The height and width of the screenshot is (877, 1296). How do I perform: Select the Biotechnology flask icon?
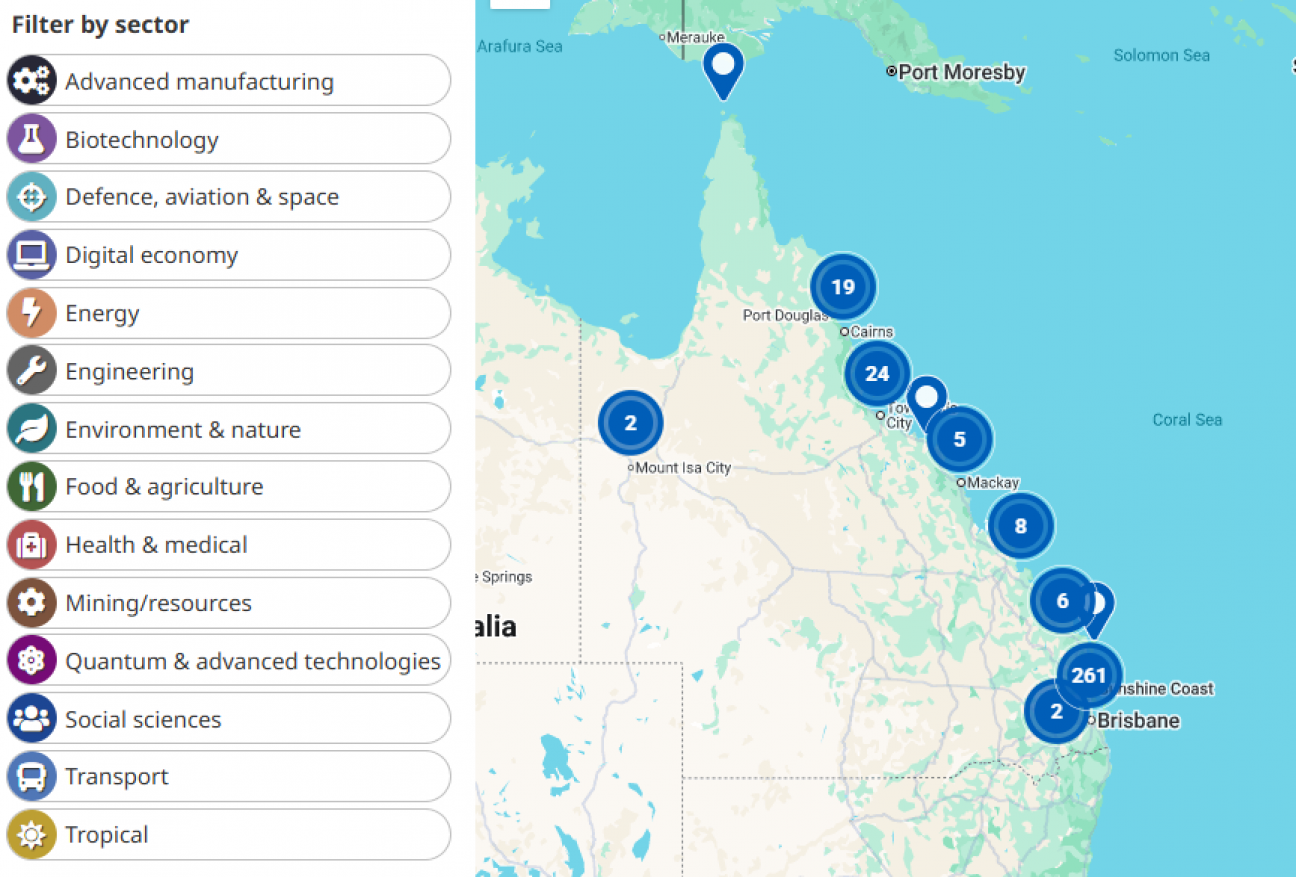tap(32, 139)
